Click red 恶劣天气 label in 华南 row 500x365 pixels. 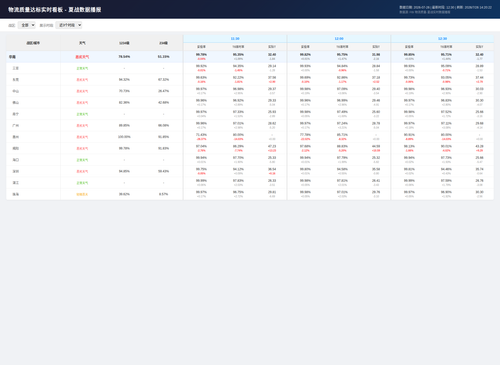[82, 57]
